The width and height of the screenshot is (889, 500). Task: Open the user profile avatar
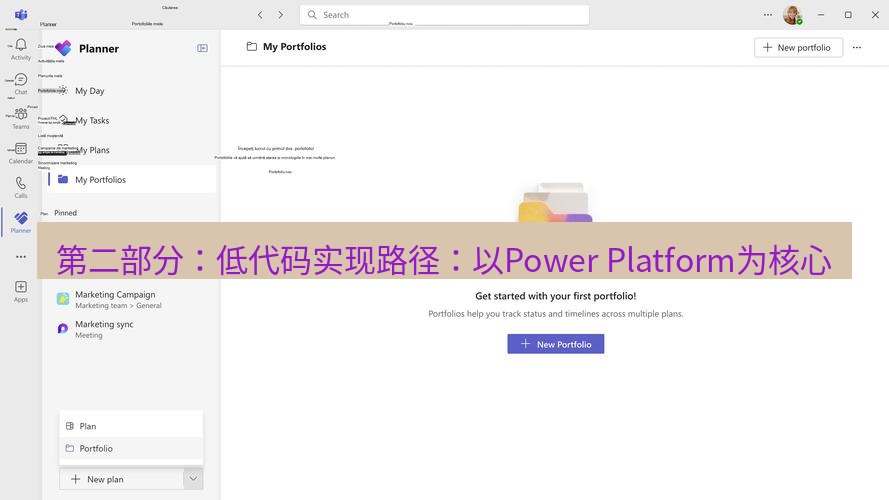[793, 15]
